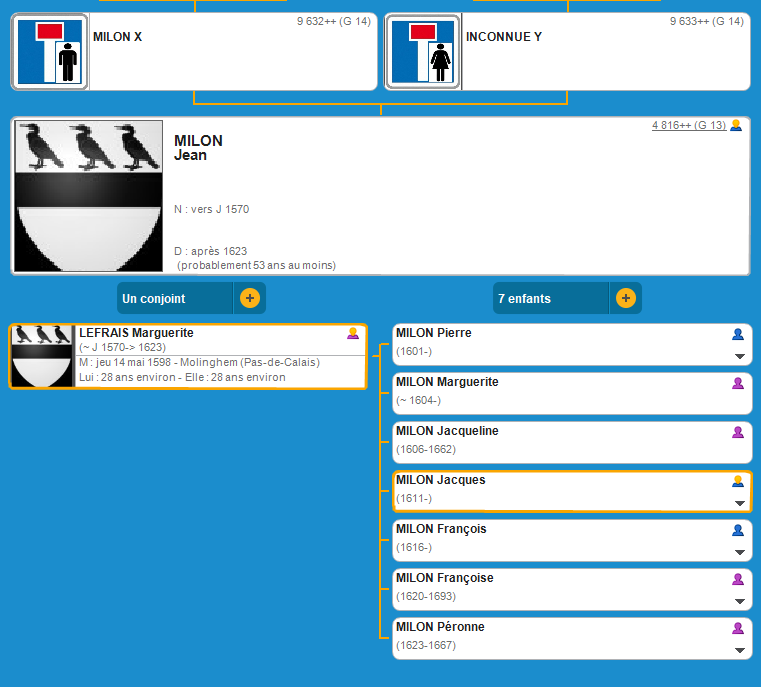Expand the dropdown arrow for MILON Péronne
Image resolution: width=761 pixels, height=687 pixels.
(740, 650)
